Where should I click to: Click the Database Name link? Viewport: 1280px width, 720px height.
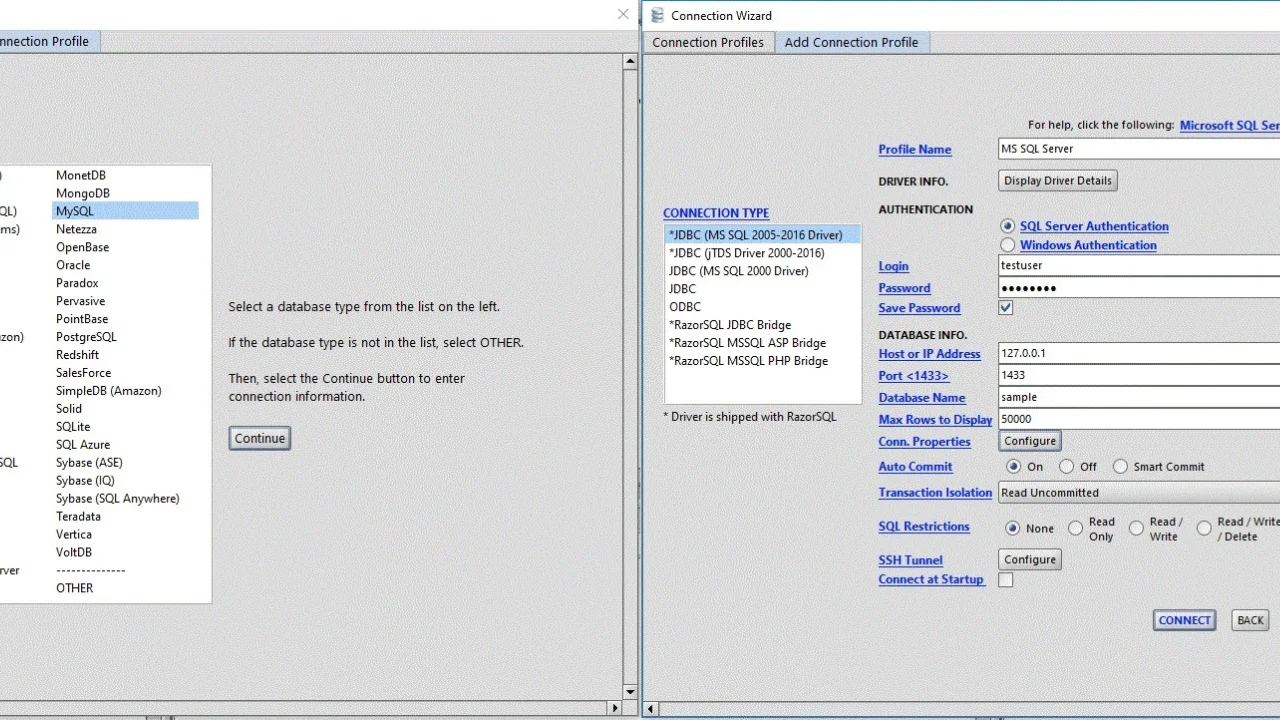coord(922,398)
